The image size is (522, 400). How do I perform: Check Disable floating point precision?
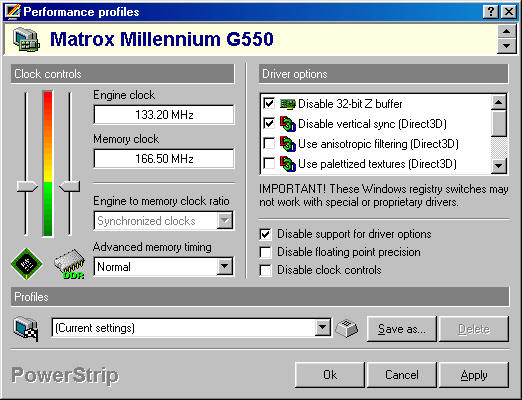(x=265, y=252)
